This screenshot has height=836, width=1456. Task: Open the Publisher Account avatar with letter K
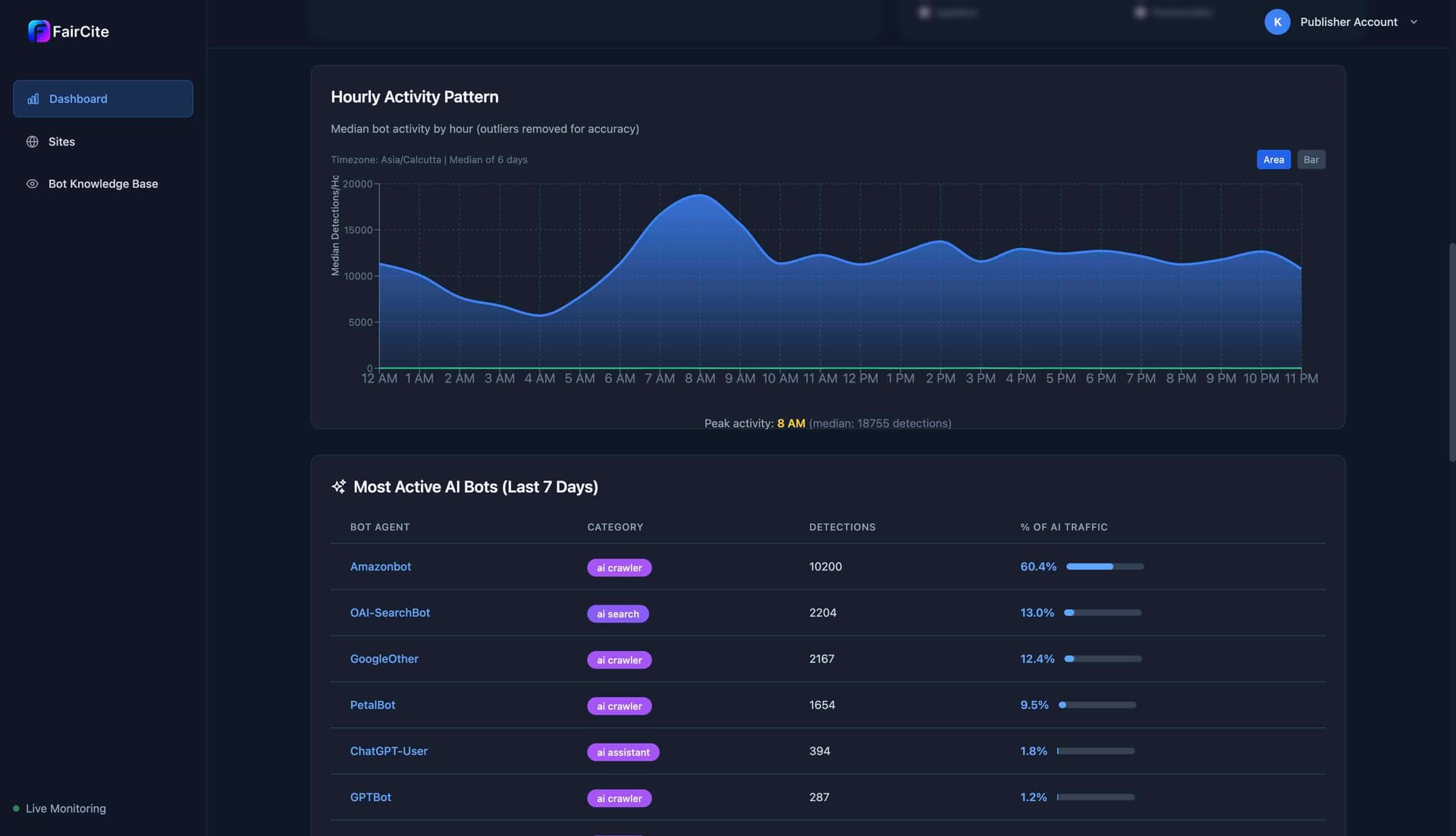pos(1276,22)
